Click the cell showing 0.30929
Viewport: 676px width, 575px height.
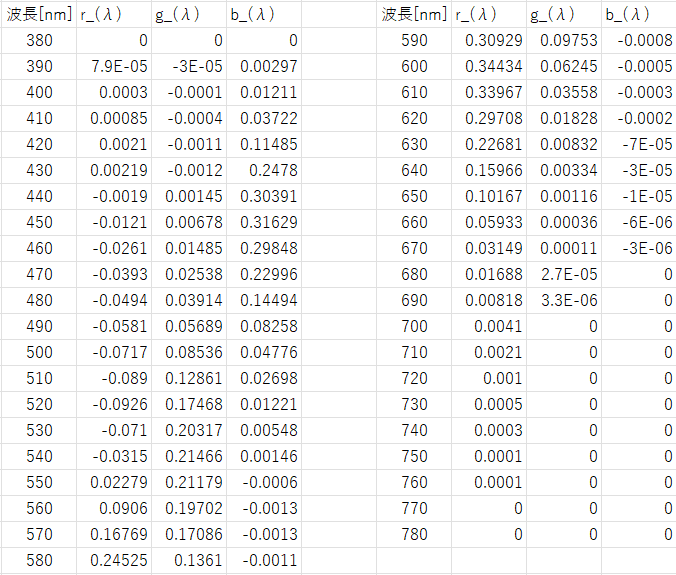coord(489,41)
